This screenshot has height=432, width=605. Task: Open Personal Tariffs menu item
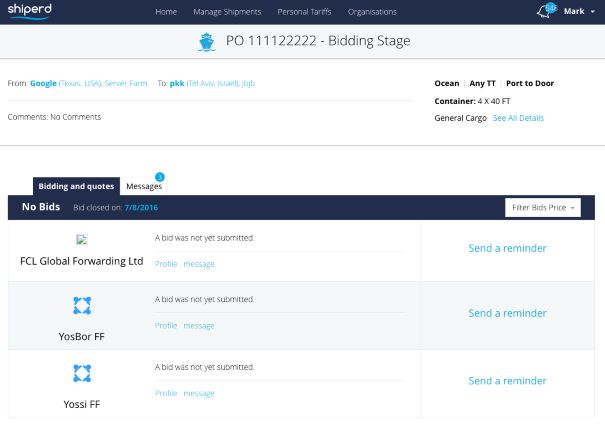pyautogui.click(x=304, y=12)
